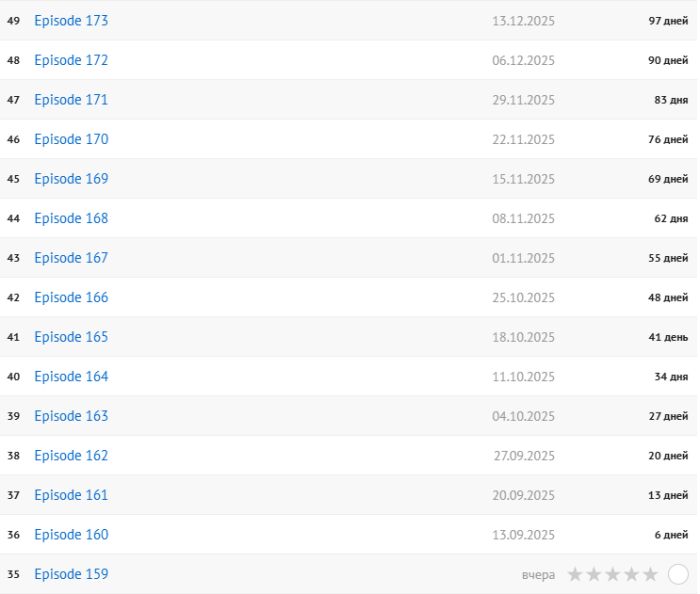Click the '55 дней' countdown
The width and height of the screenshot is (700, 594).
pyautogui.click(x=668, y=258)
